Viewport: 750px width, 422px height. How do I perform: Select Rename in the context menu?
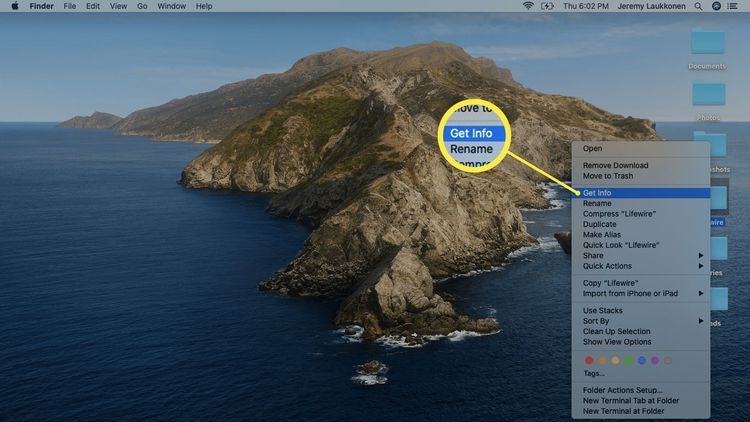coord(597,204)
